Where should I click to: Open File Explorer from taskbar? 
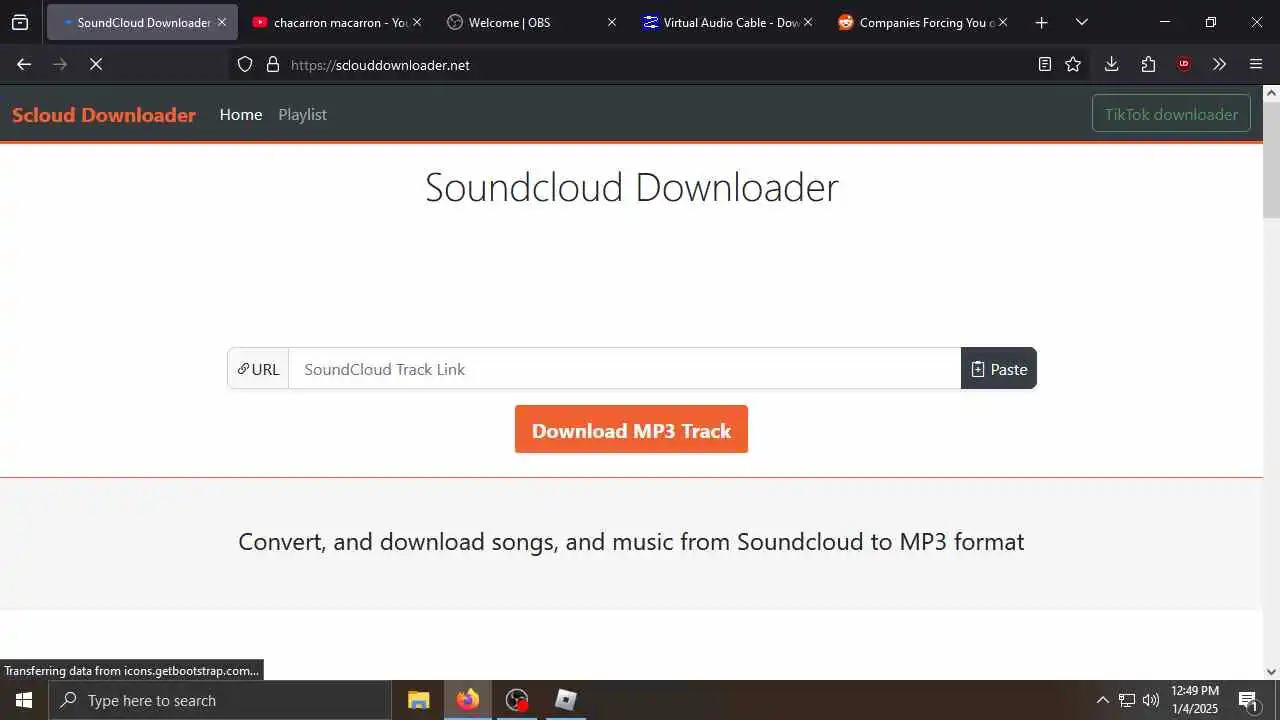pyautogui.click(x=419, y=700)
